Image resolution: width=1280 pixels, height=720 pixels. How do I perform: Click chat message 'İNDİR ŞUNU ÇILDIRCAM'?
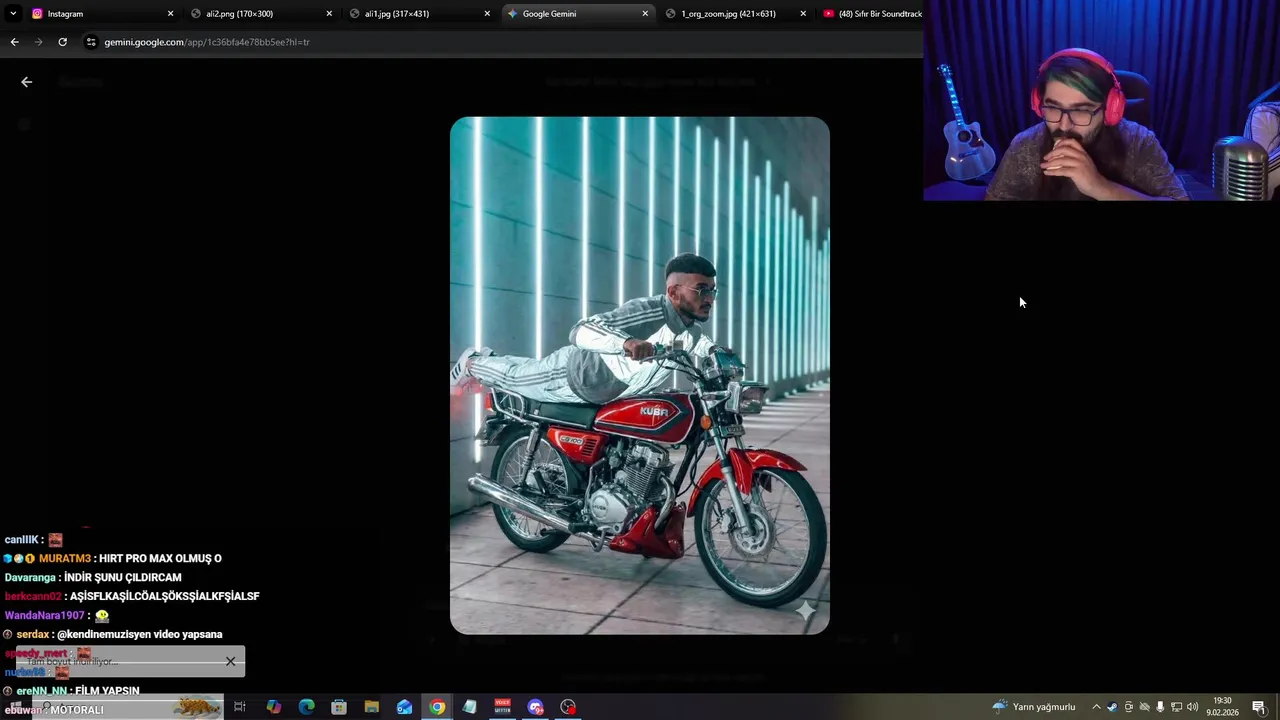pyautogui.click(x=123, y=577)
